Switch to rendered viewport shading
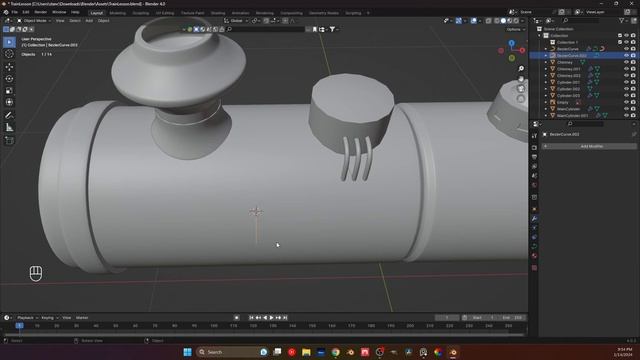Screen dimensions: 640x360 click(x=516, y=20)
